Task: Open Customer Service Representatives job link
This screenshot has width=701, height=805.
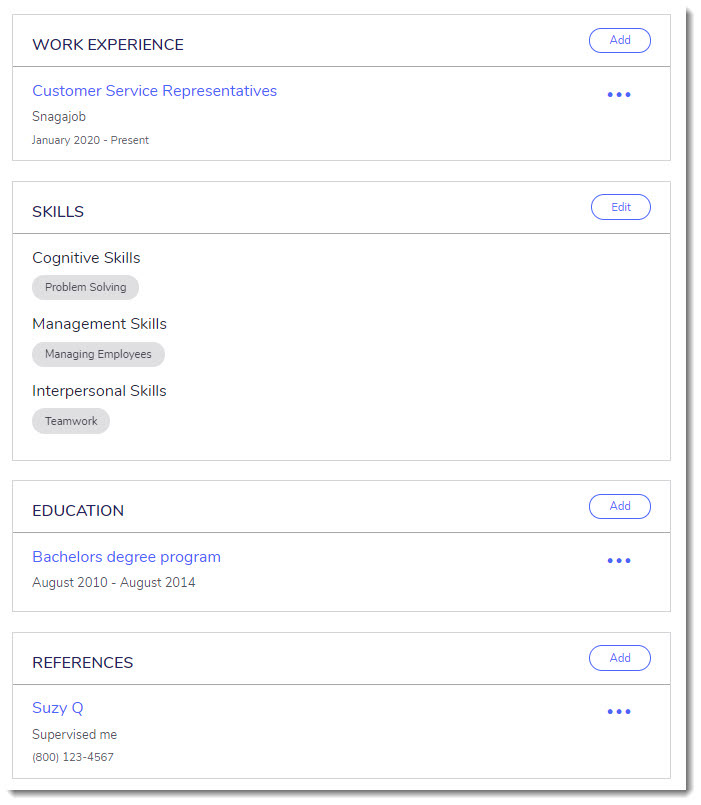Action: 154,91
